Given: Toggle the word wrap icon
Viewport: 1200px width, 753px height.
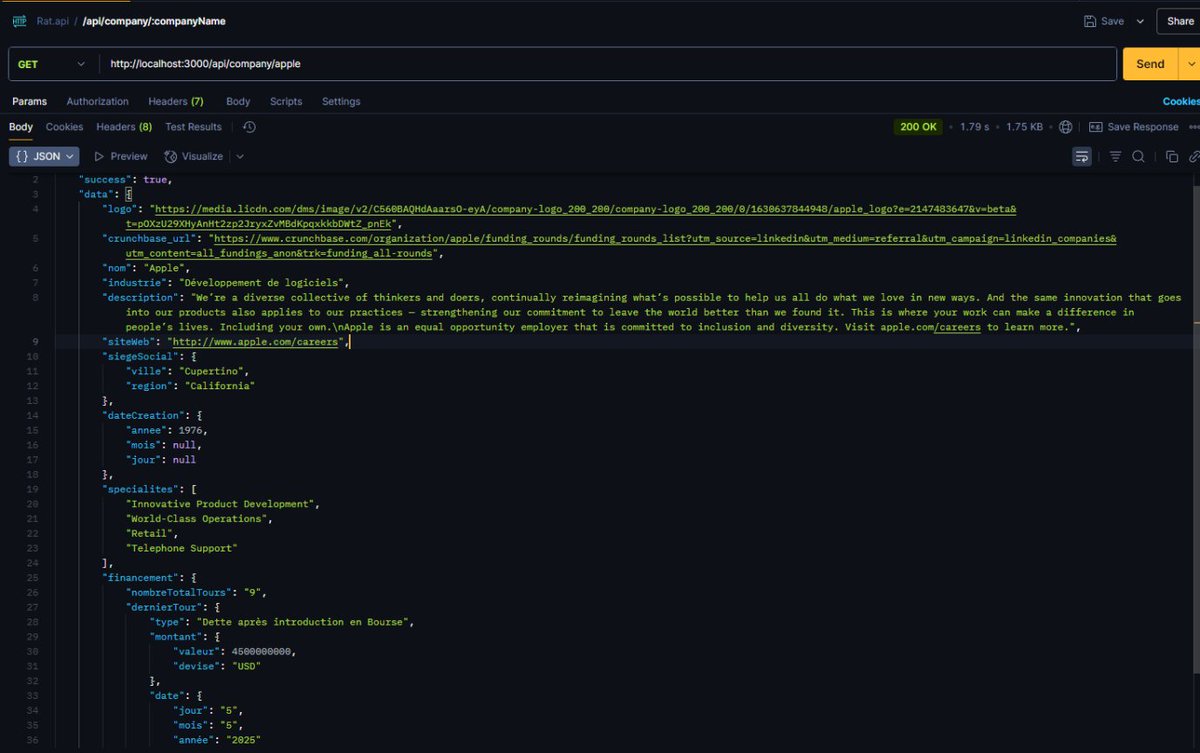Looking at the screenshot, I should pyautogui.click(x=1082, y=156).
